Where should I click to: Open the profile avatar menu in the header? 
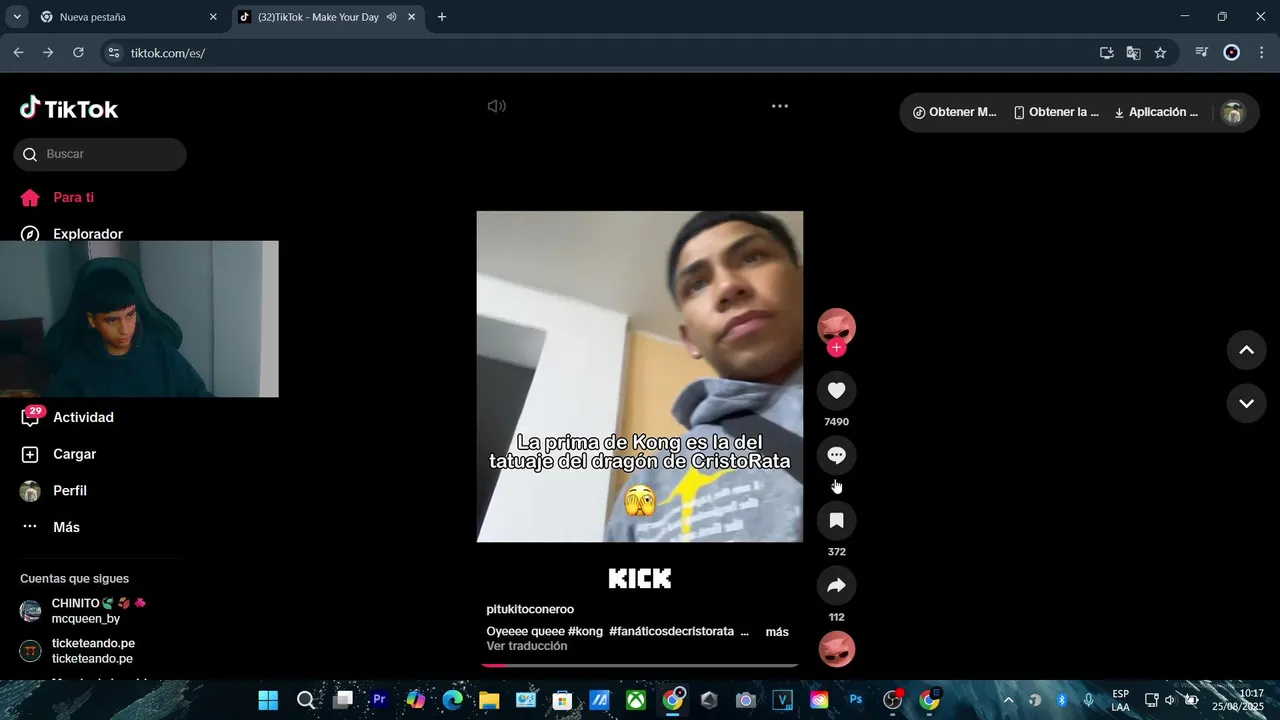click(x=1233, y=113)
